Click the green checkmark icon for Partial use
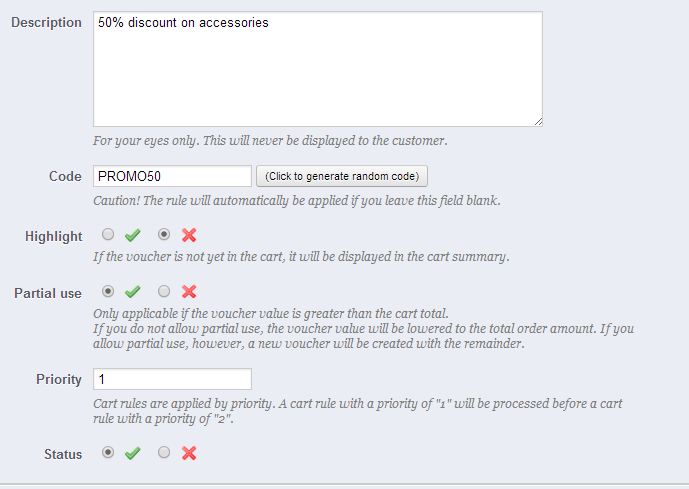This screenshot has width=689, height=489. coord(133,292)
